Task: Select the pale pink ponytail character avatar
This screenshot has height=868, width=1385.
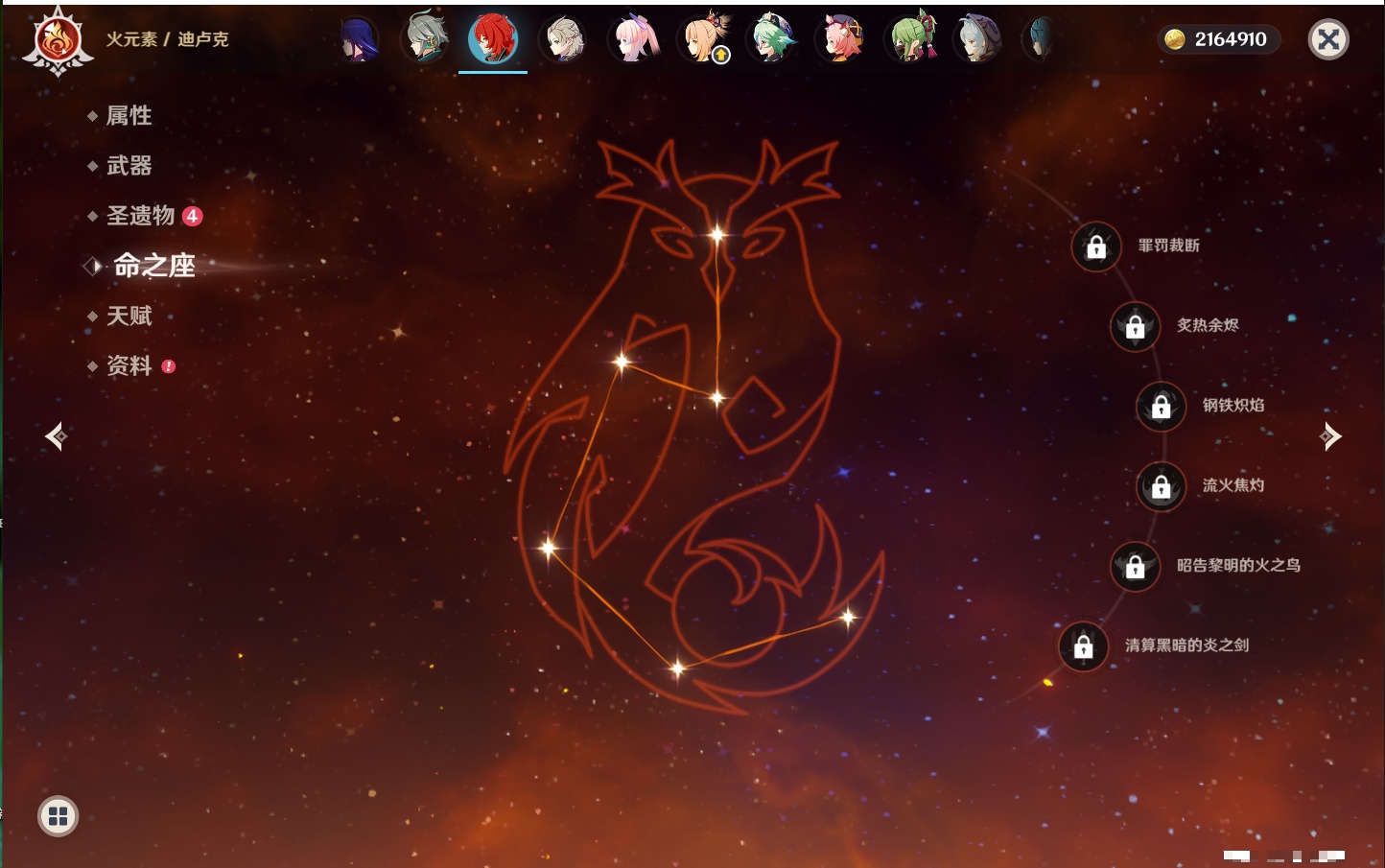Action: [634, 39]
